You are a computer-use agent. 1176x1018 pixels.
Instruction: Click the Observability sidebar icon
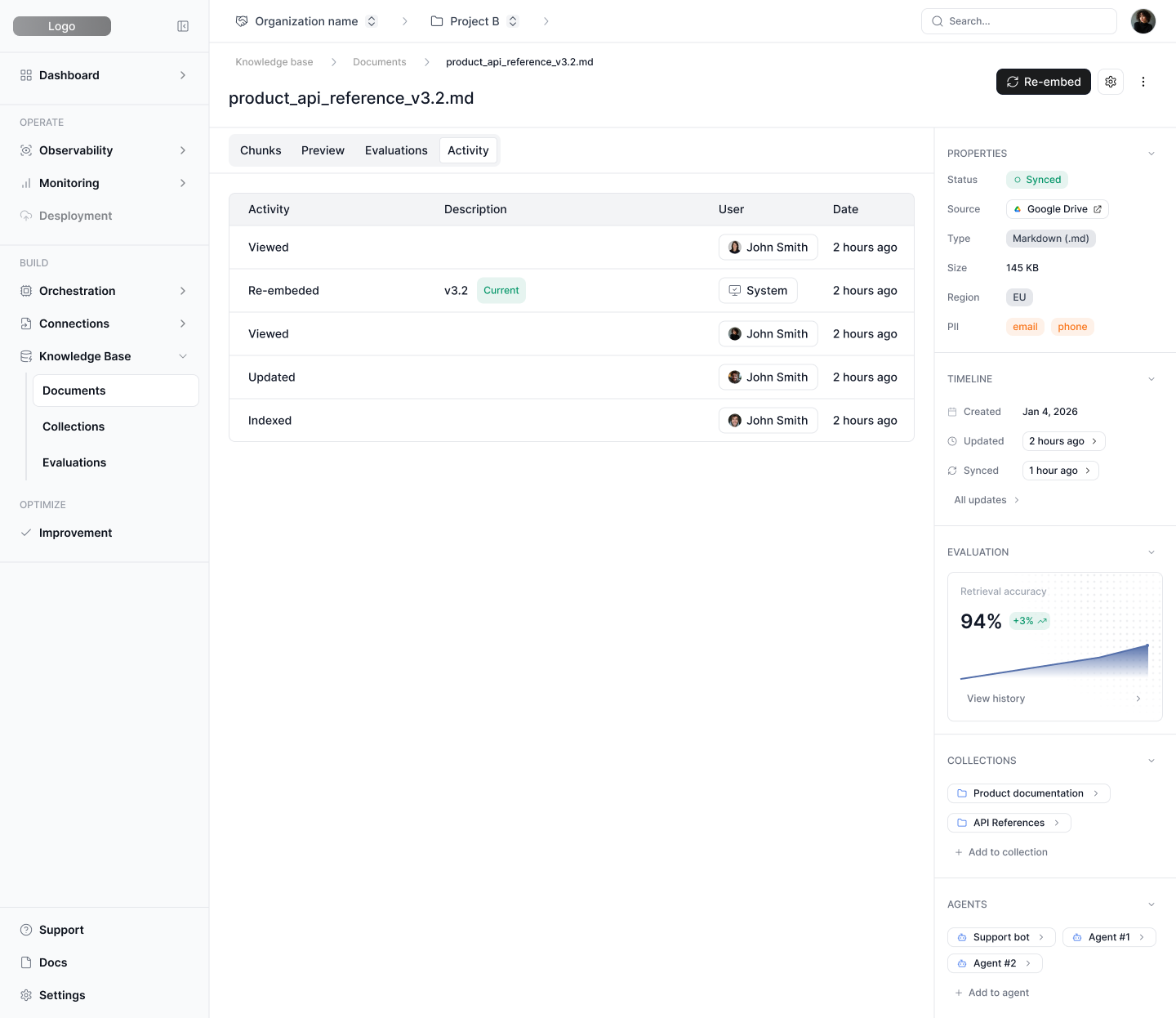point(26,150)
